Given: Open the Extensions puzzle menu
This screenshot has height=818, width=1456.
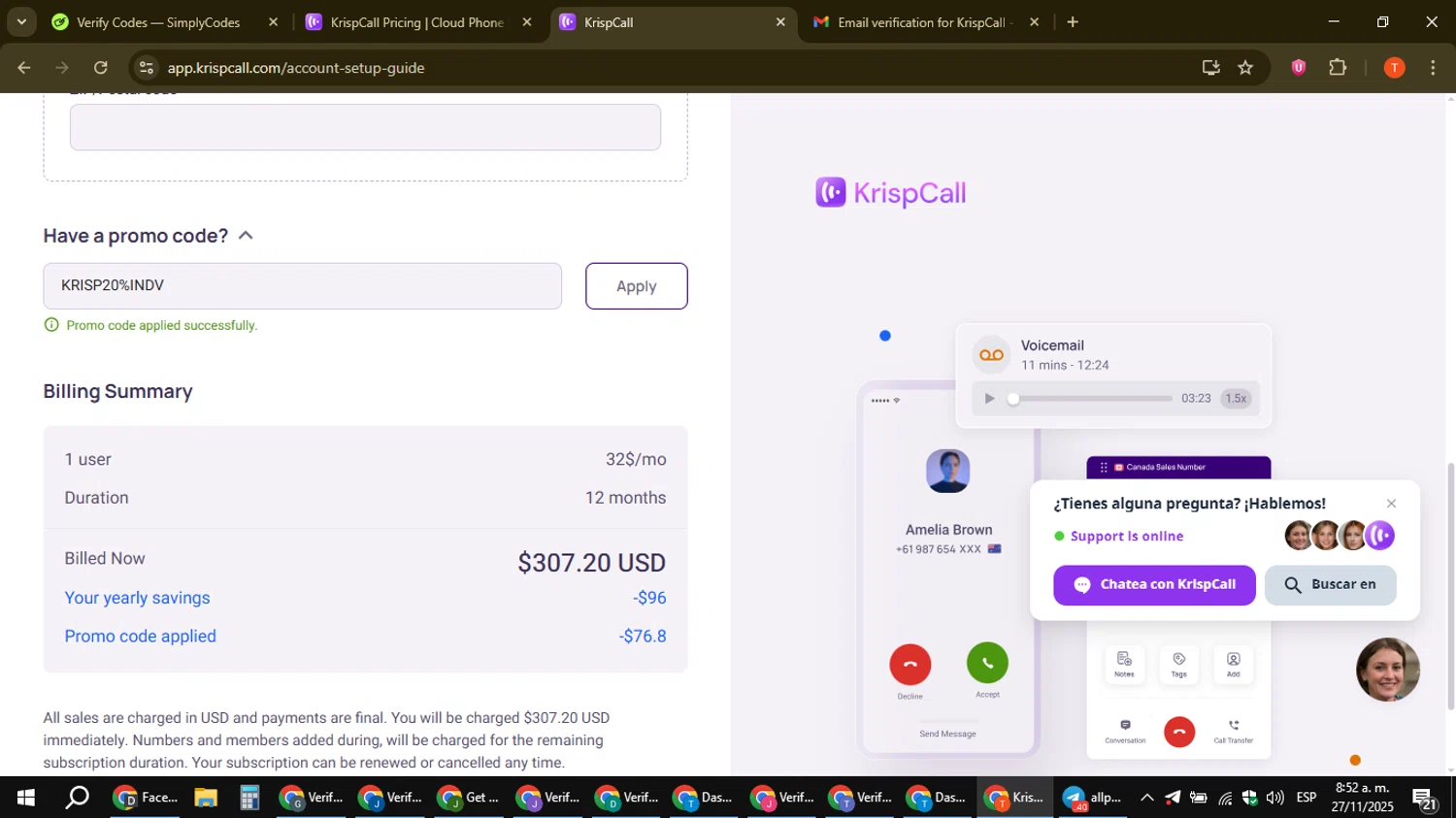Looking at the screenshot, I should click(1338, 68).
